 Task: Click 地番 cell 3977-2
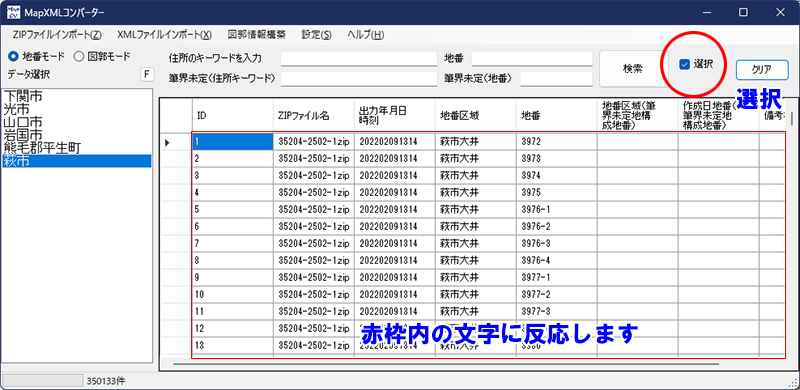tap(557, 295)
